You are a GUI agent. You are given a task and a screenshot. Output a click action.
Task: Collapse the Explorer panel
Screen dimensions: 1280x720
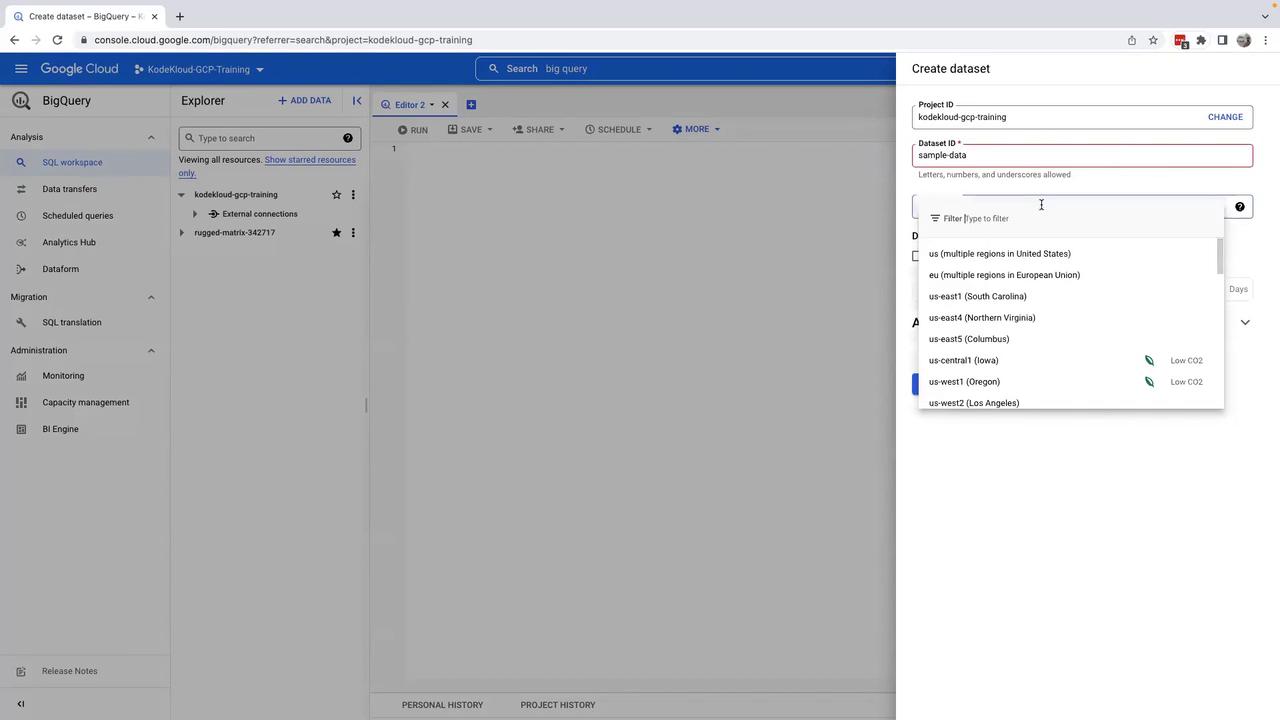pos(357,101)
